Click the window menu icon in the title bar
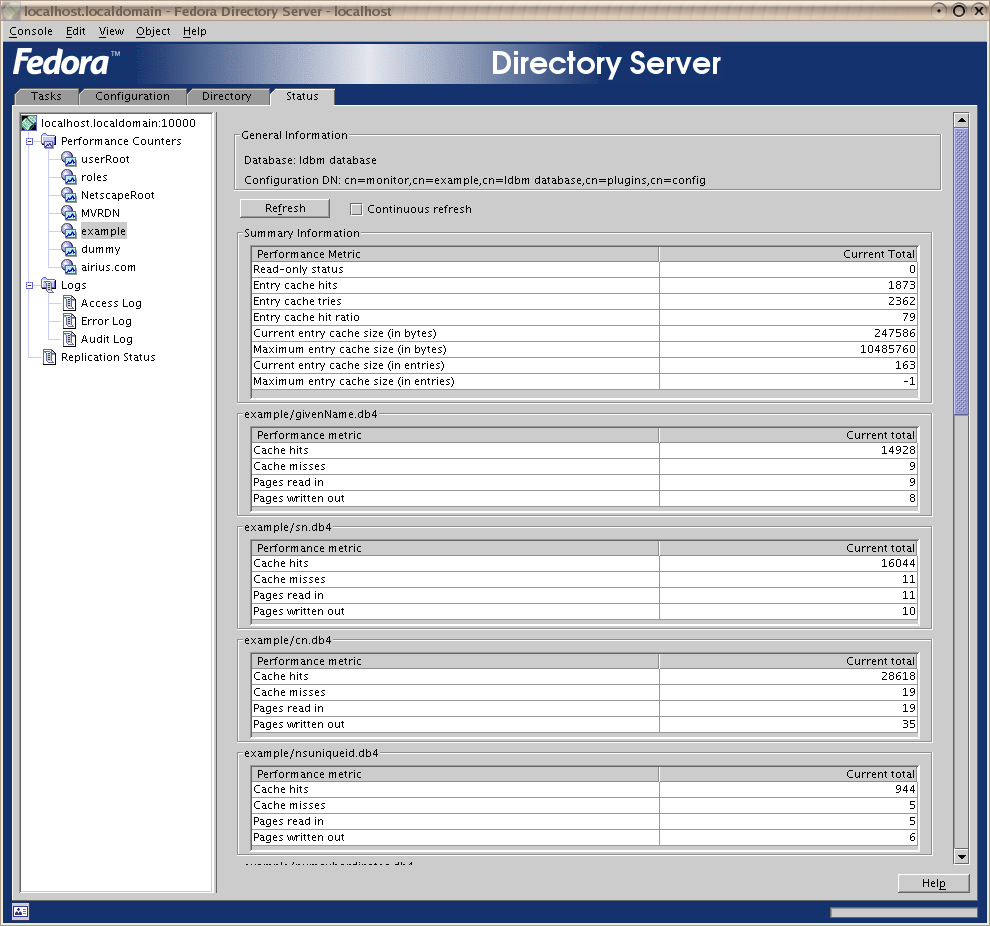The width and height of the screenshot is (990, 926). coord(11,11)
